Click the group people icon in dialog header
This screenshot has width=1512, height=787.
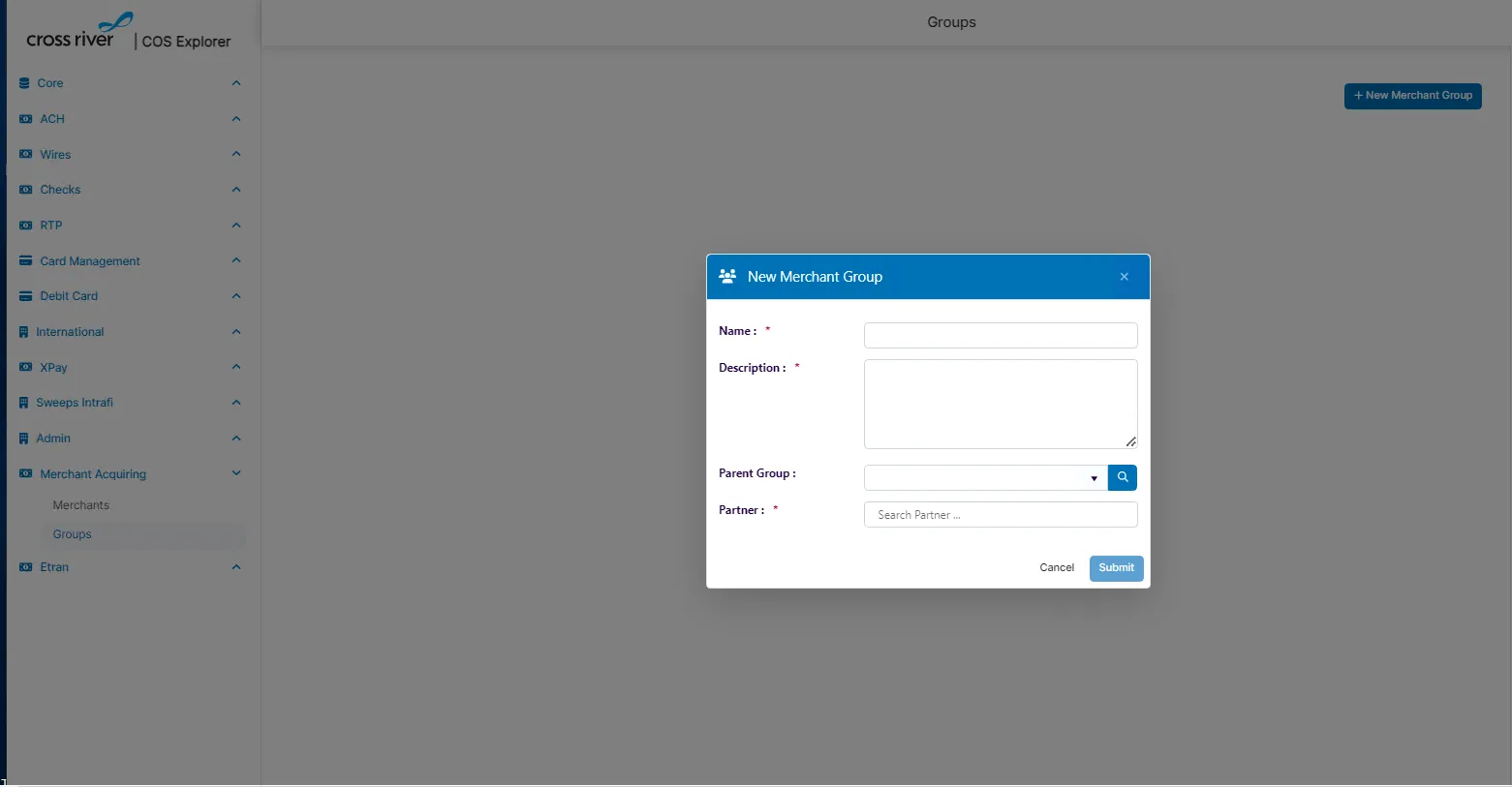[x=727, y=276]
